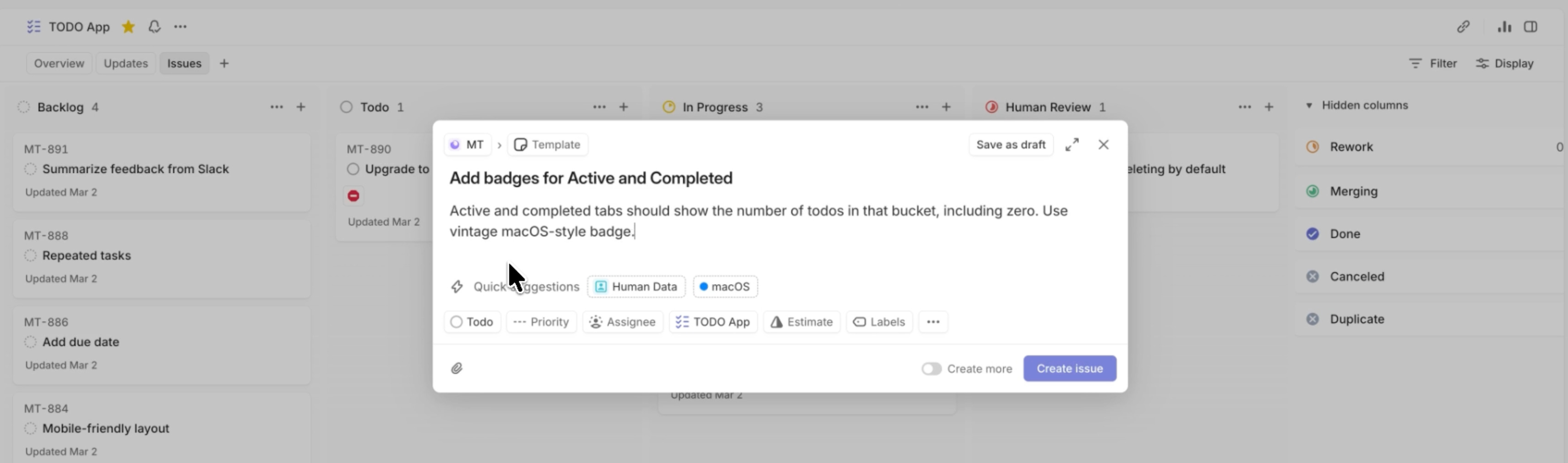The width and height of the screenshot is (1568, 463).
Task: Open the Labels picker
Action: coord(879,322)
